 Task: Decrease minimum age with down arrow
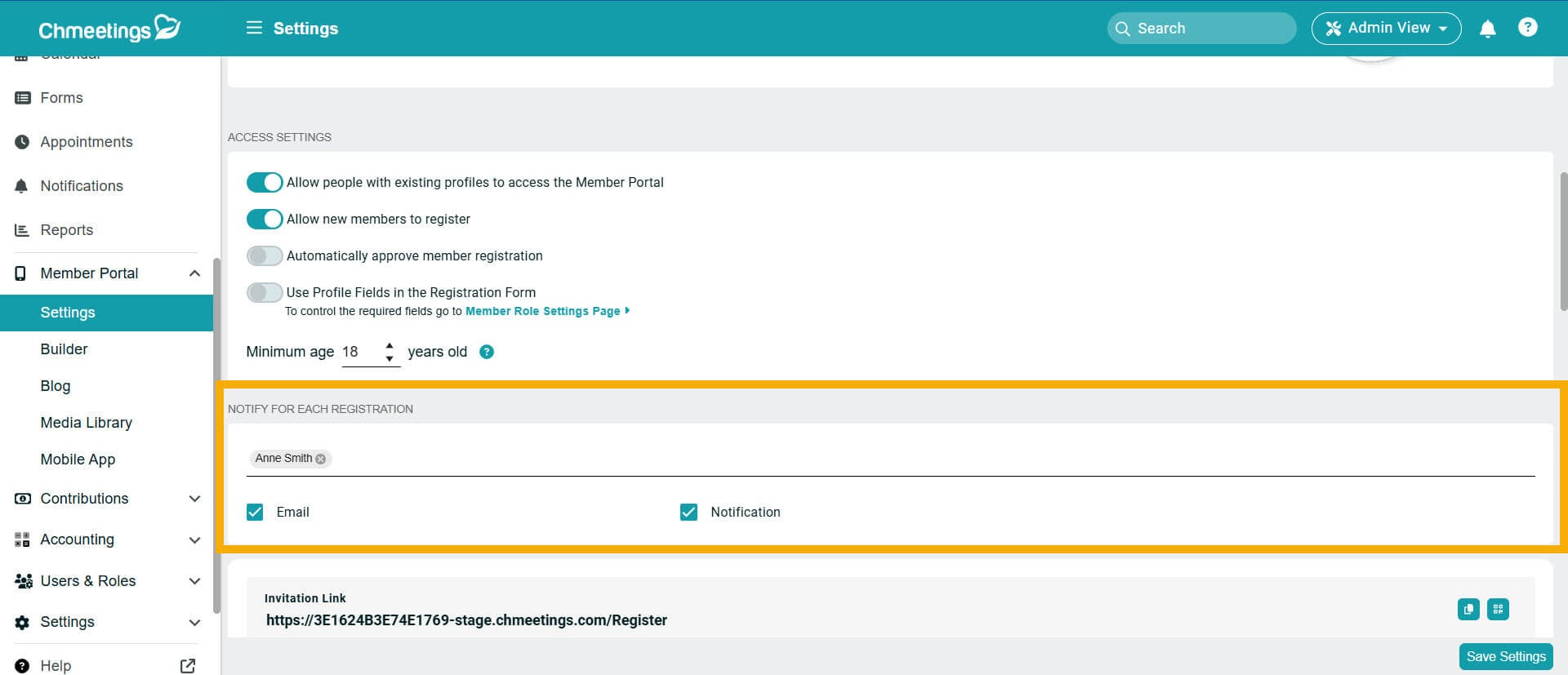coord(390,358)
